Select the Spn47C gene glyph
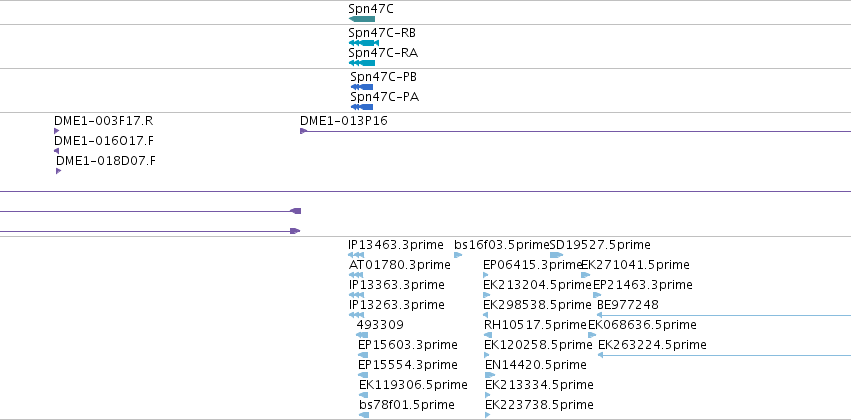Image resolution: width=851 pixels, height=420 pixels. click(361, 19)
